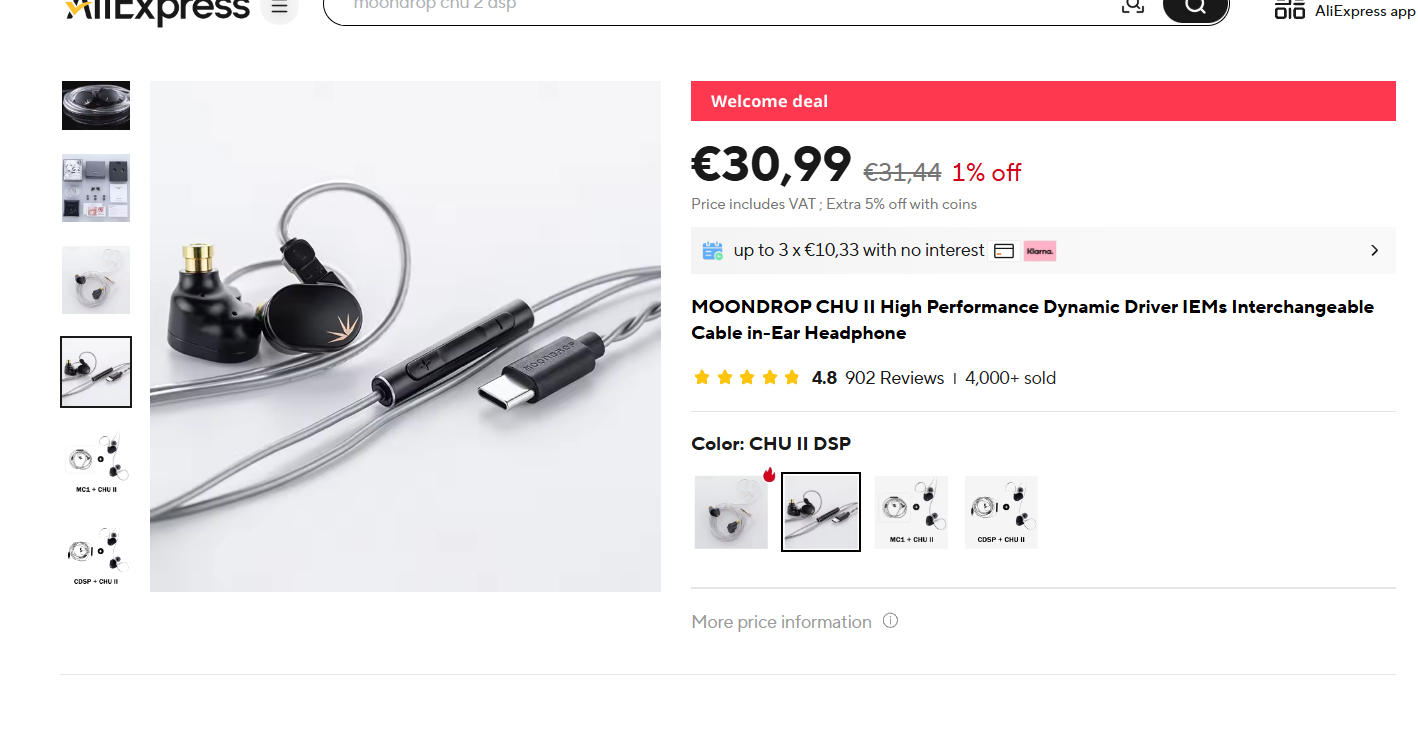Screen dimensions: 1418x753
Task: Click the AliExpress logo
Action: 157,10
